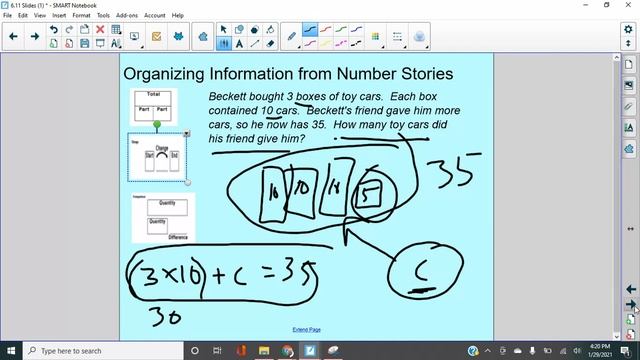Redo the last undone action
Viewport: 640px width, 360px height.
click(x=69, y=29)
